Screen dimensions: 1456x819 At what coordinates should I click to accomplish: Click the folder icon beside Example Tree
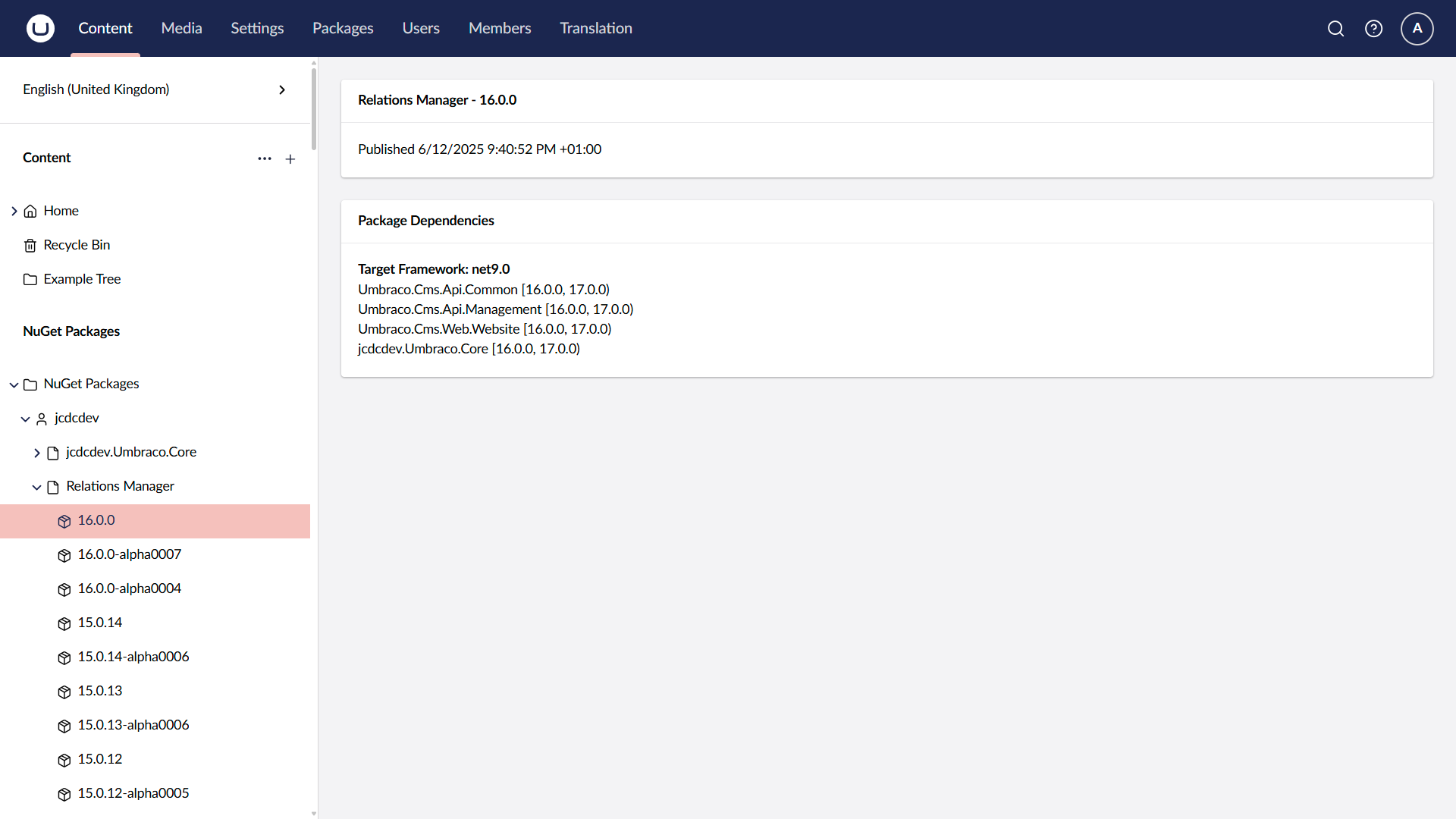[30, 279]
